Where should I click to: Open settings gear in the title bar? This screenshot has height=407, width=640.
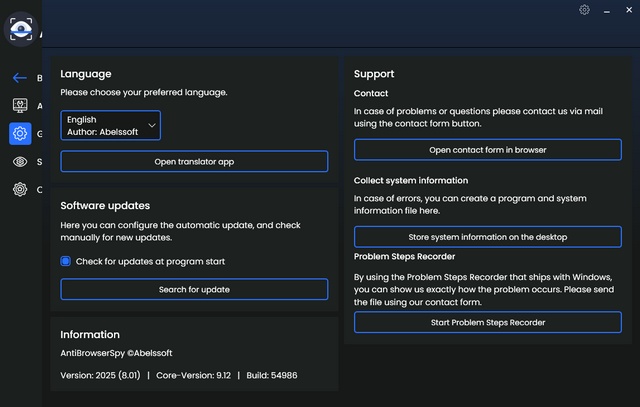584,10
